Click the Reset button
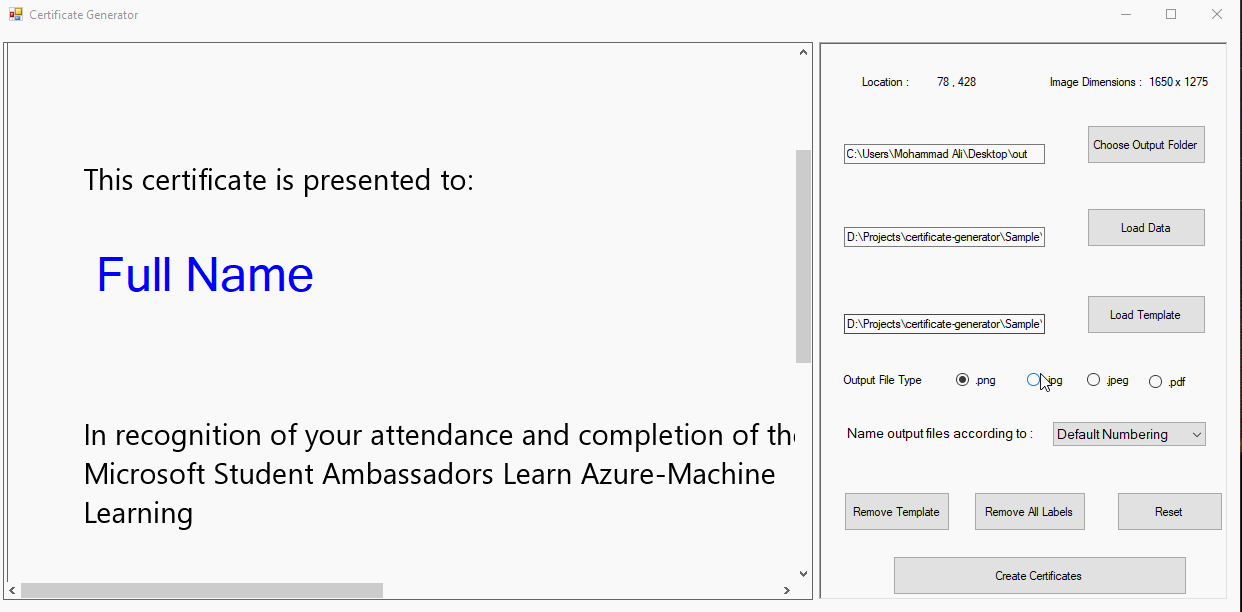 [x=1169, y=512]
